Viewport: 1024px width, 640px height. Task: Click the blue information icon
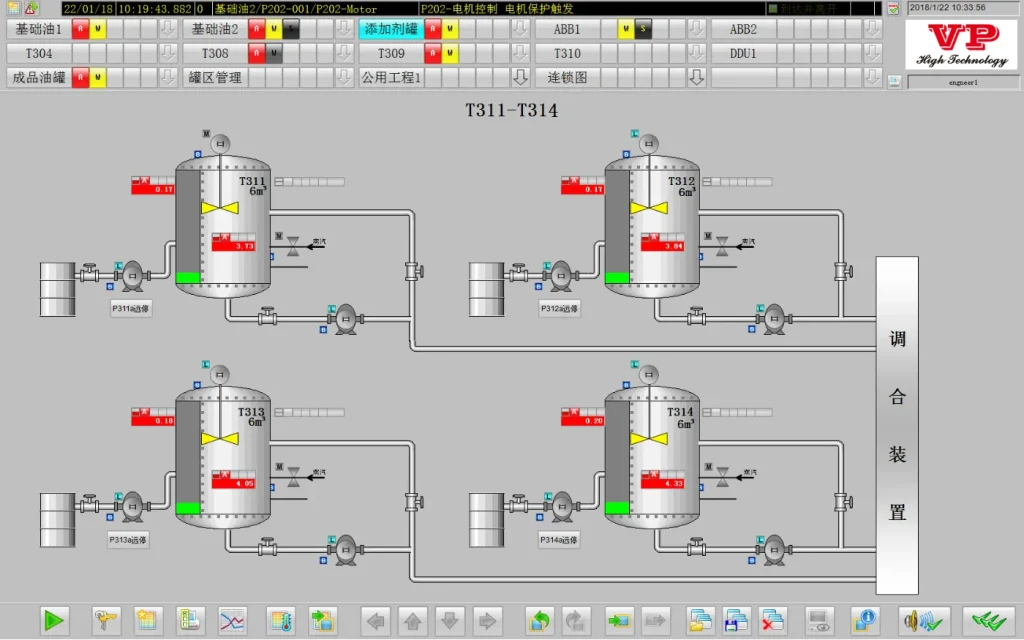tap(865, 621)
